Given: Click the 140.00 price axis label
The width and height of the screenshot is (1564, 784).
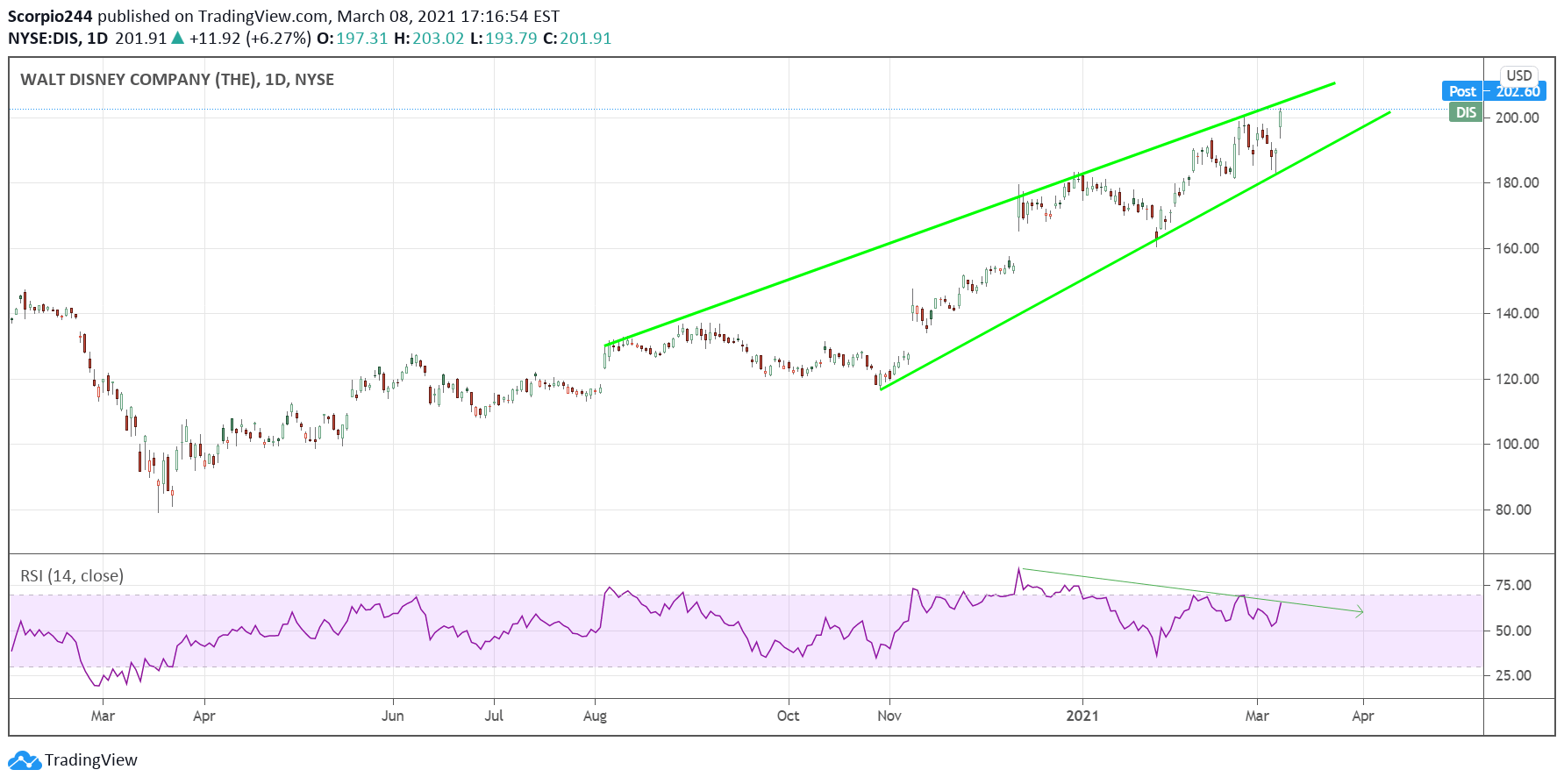Looking at the screenshot, I should [1518, 313].
